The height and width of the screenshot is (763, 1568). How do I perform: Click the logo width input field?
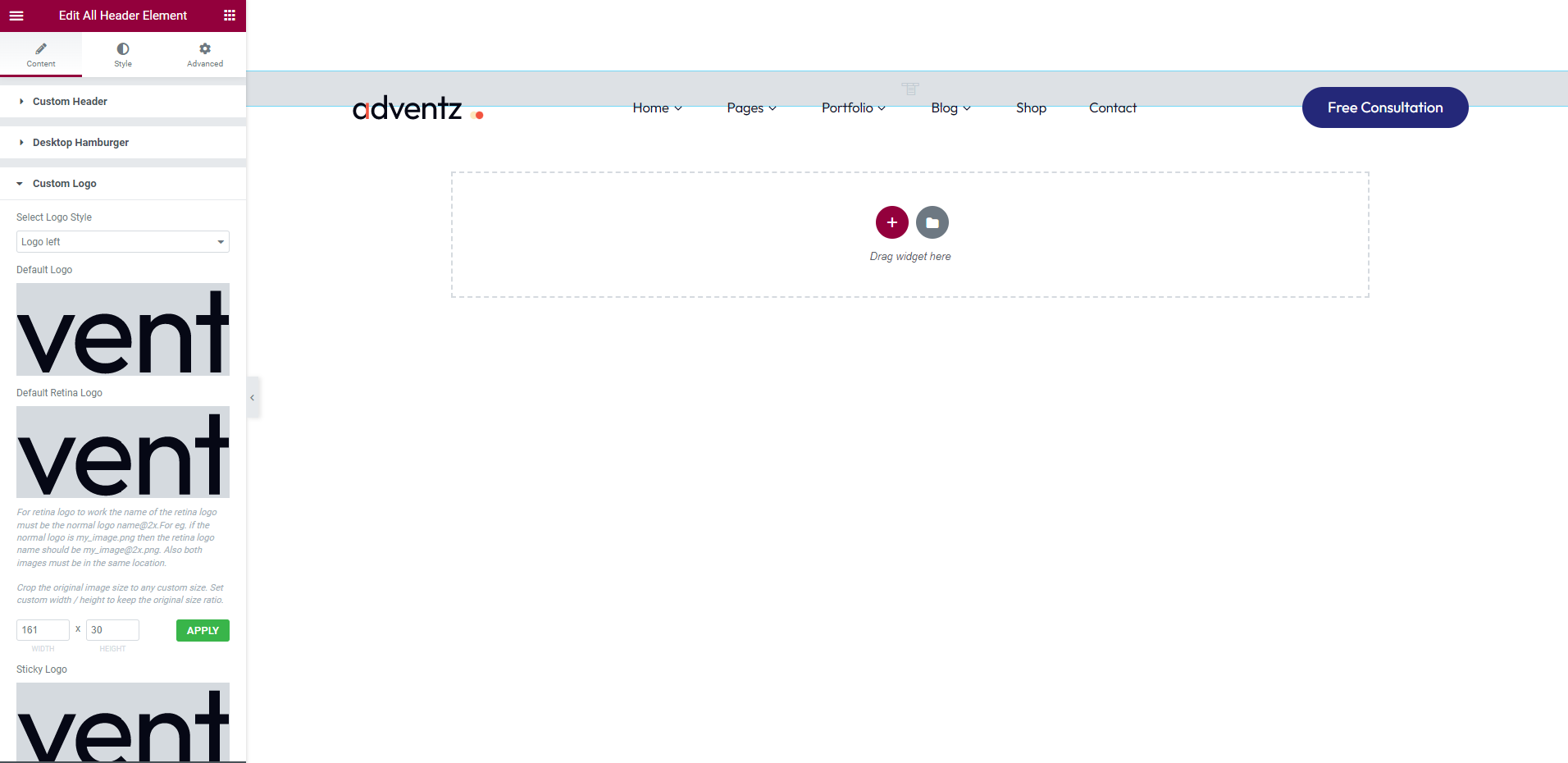tap(43, 630)
